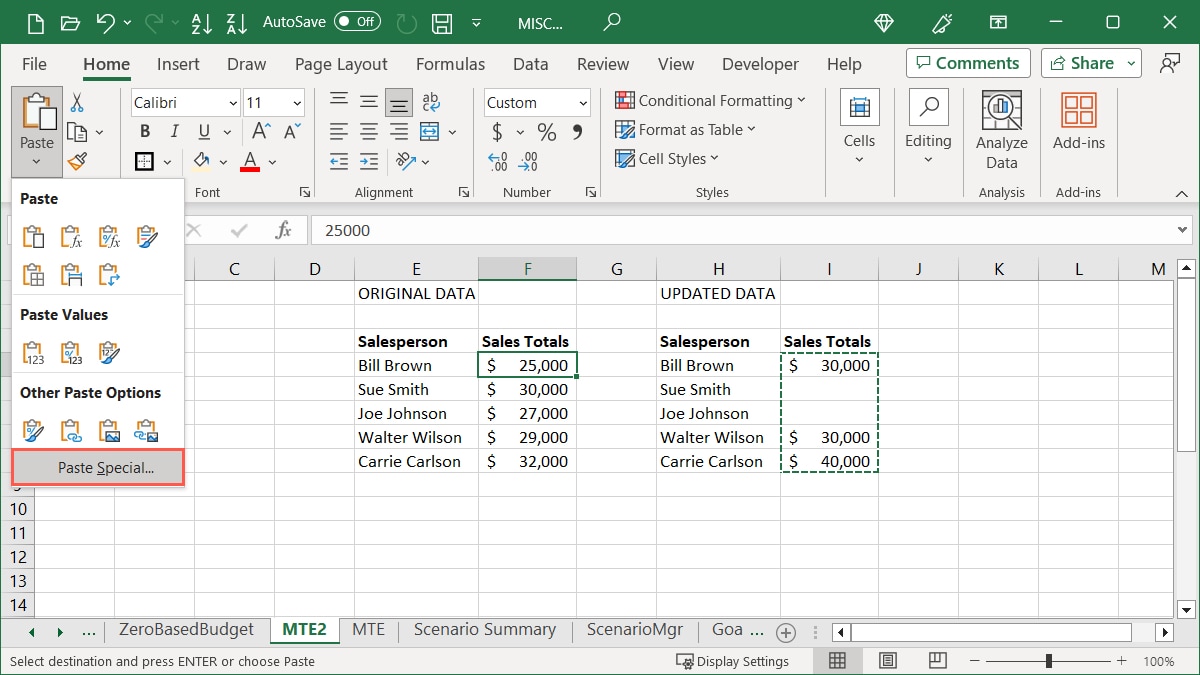Screen dimensions: 1200x675
Task: Apply the Sort A to Z command
Action: coord(201,22)
